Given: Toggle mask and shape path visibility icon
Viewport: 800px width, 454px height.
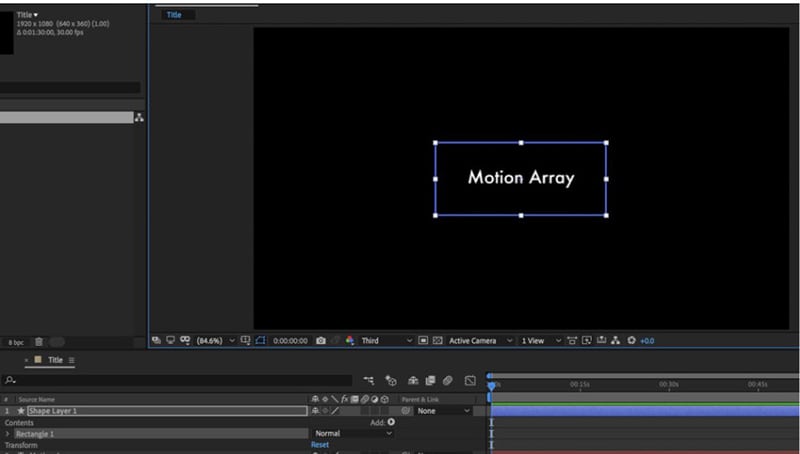Looking at the screenshot, I should [x=261, y=340].
